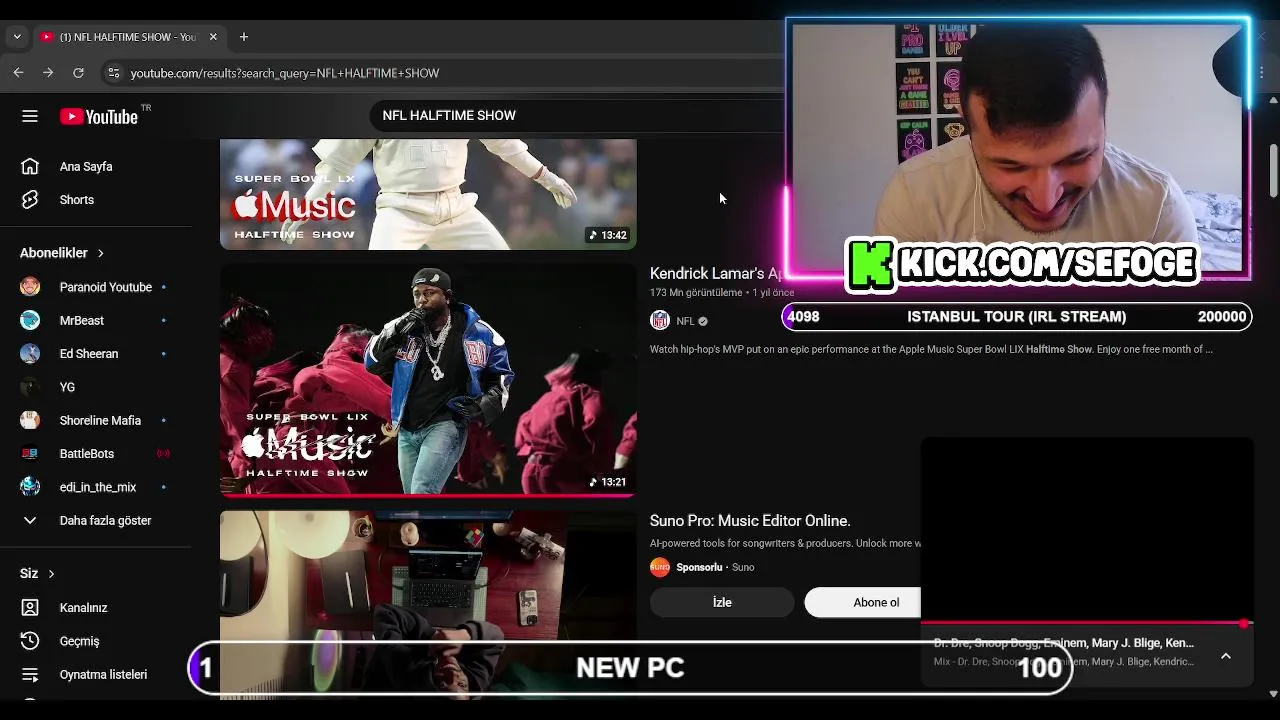Open the tab search dropdown arrow
The height and width of the screenshot is (720, 1280).
point(16,37)
